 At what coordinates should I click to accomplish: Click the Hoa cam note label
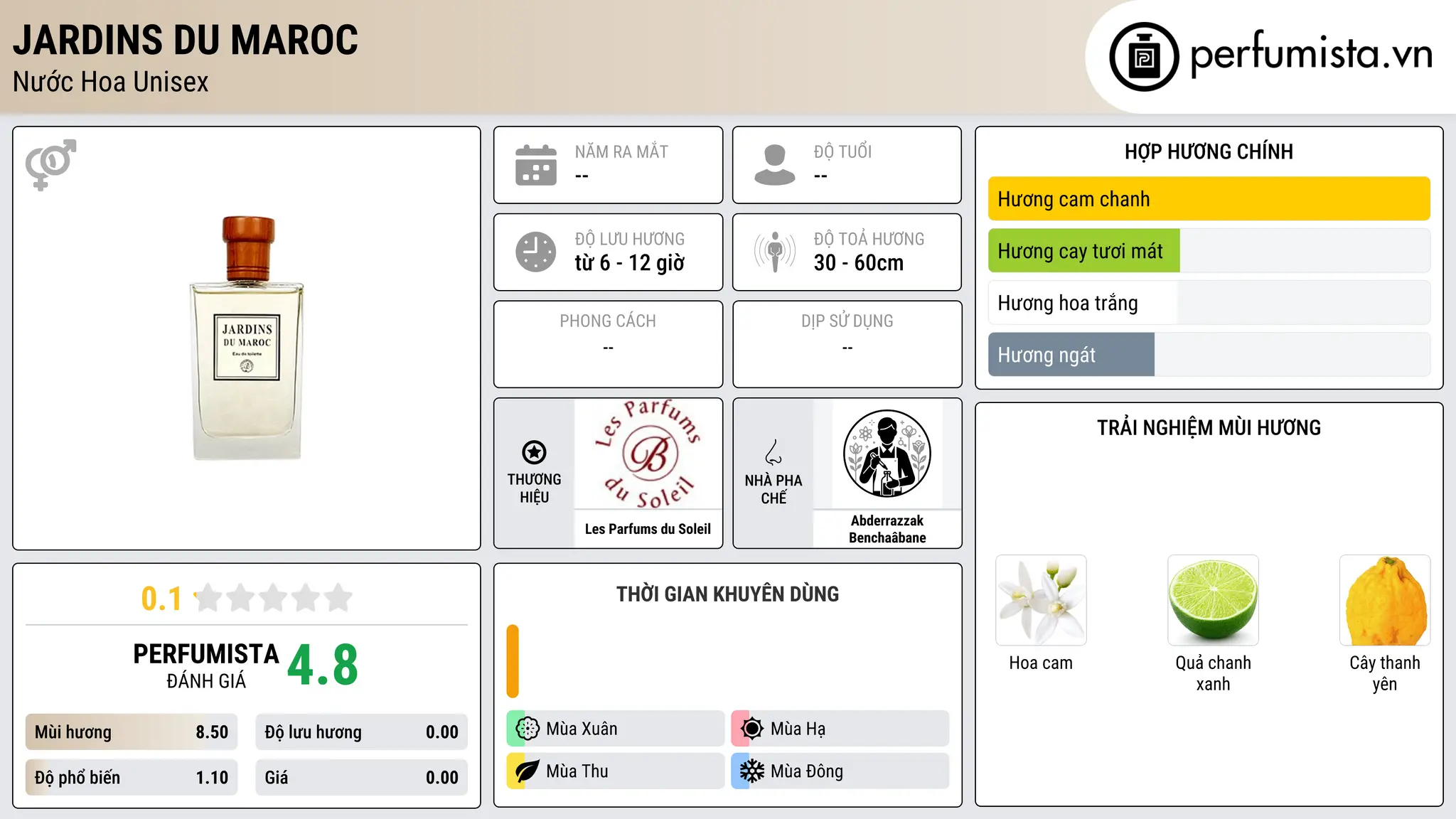[x=1041, y=663]
